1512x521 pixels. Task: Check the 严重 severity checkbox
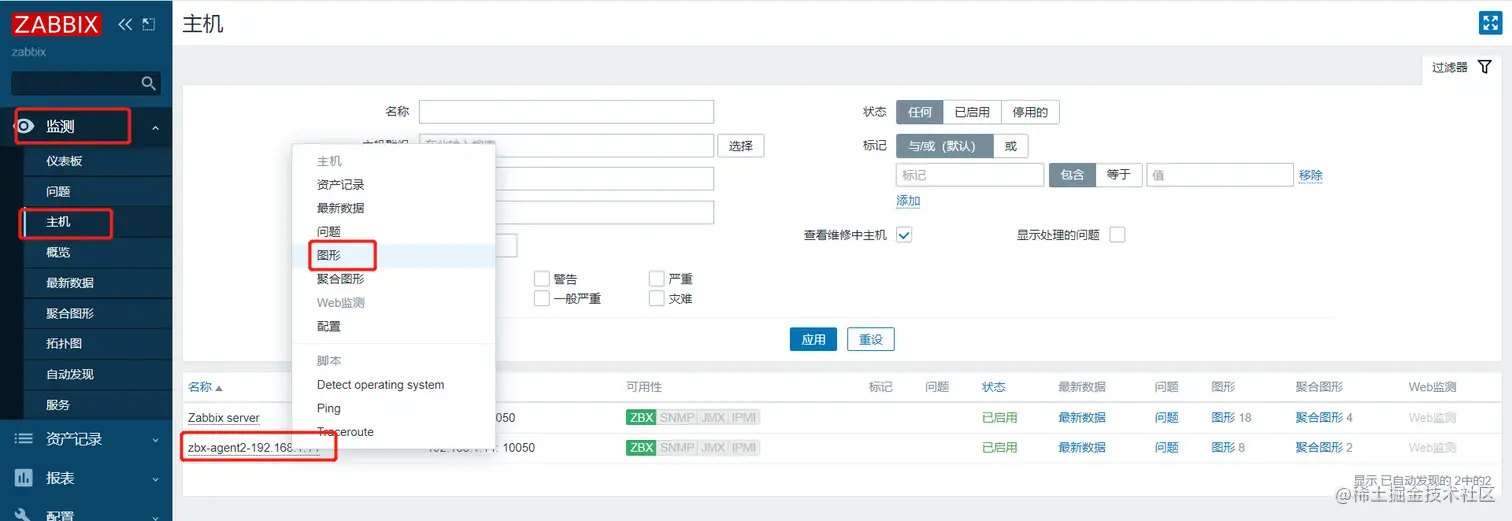(x=656, y=279)
